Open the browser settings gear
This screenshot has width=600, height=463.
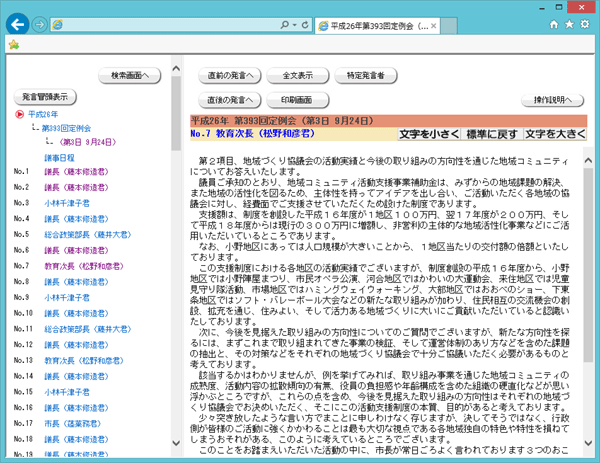(x=585, y=24)
